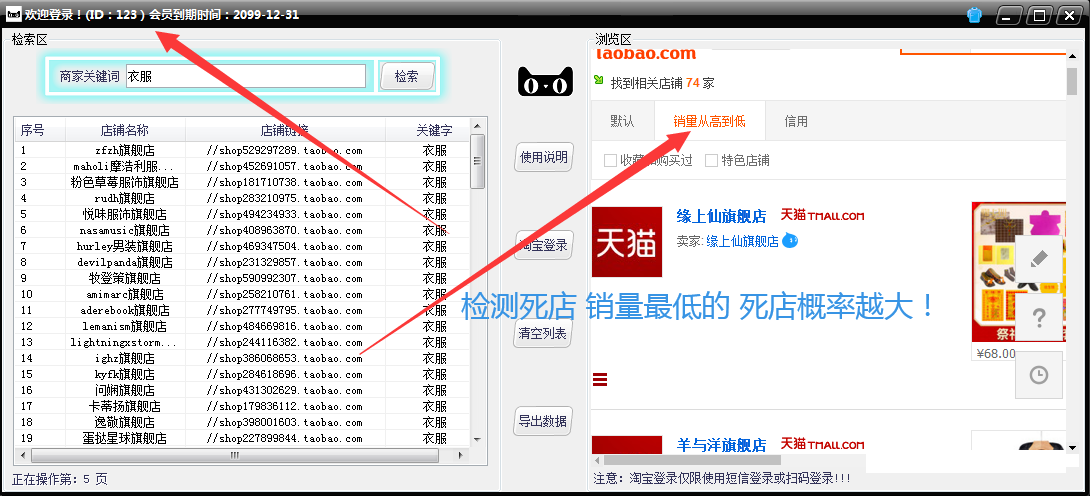Select row 9 牧登策旗舰店

click(242, 278)
